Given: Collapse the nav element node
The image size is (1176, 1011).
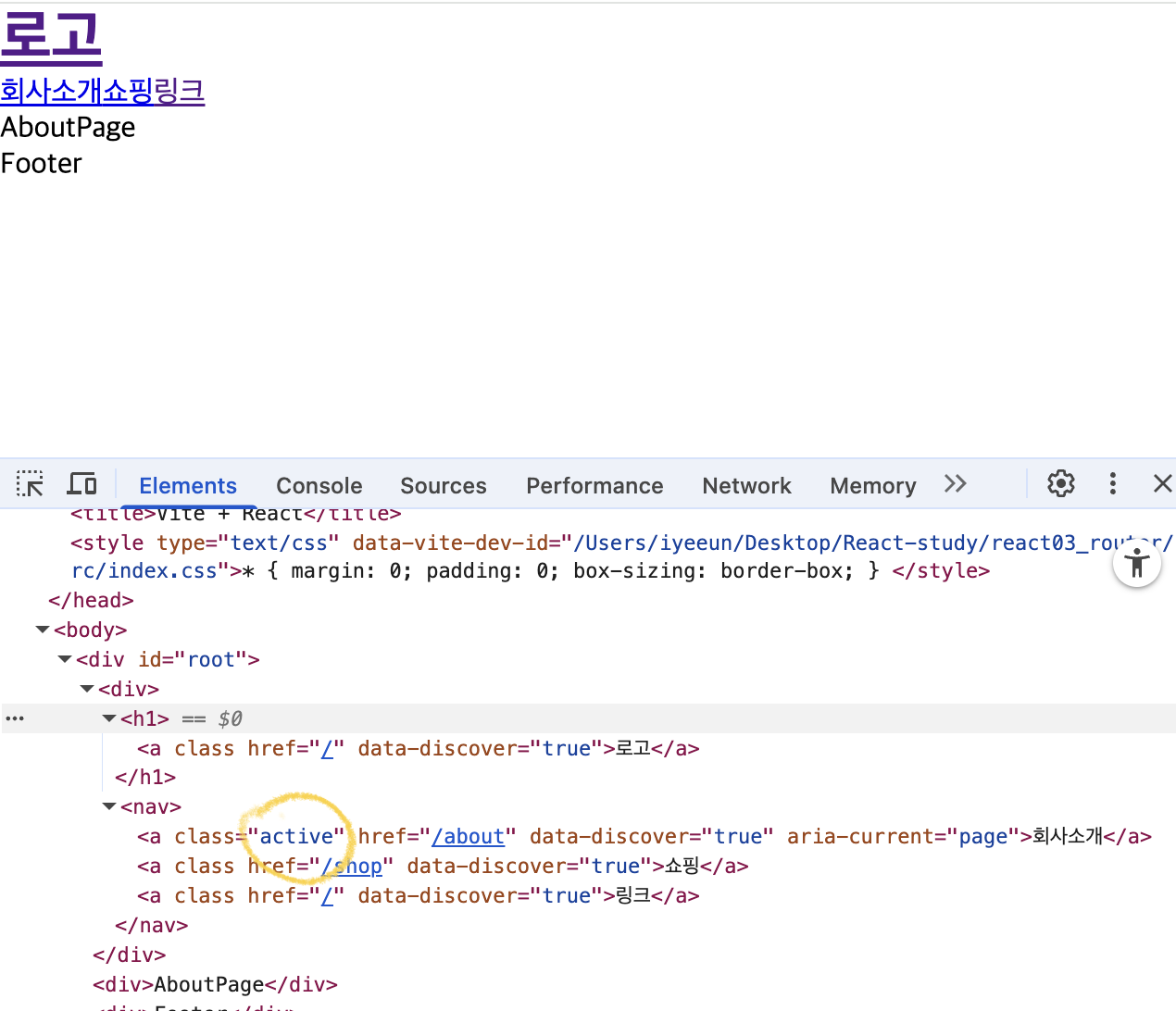Looking at the screenshot, I should pyautogui.click(x=109, y=807).
